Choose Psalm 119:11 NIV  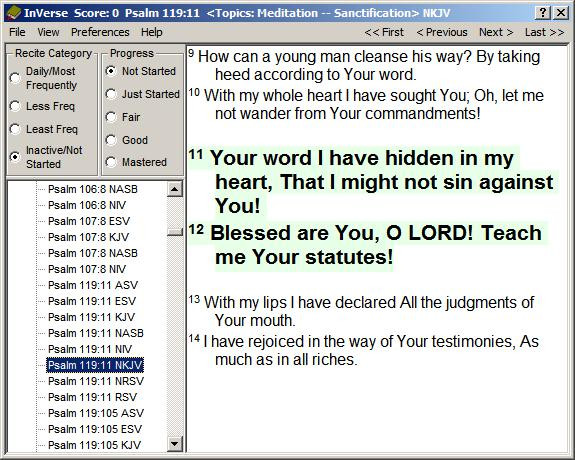click(90, 349)
